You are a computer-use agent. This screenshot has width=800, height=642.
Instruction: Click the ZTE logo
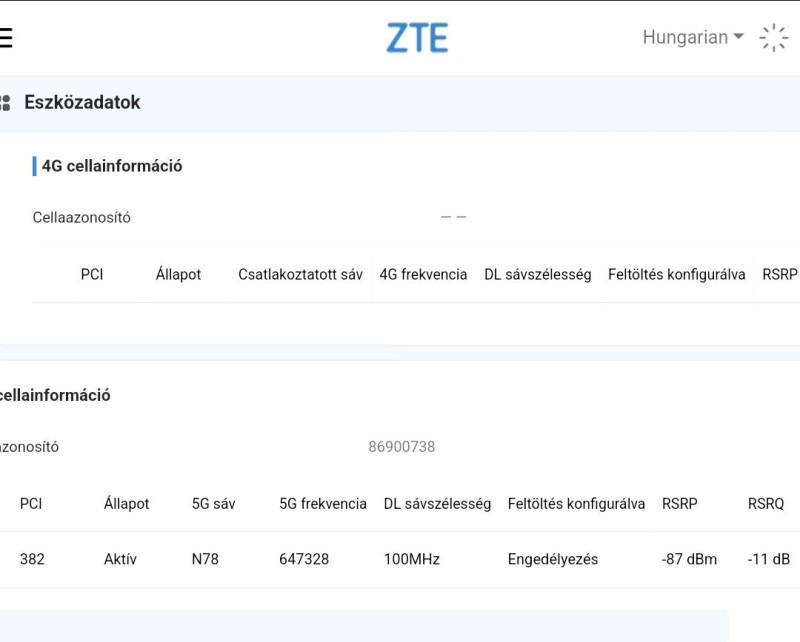click(x=417, y=38)
